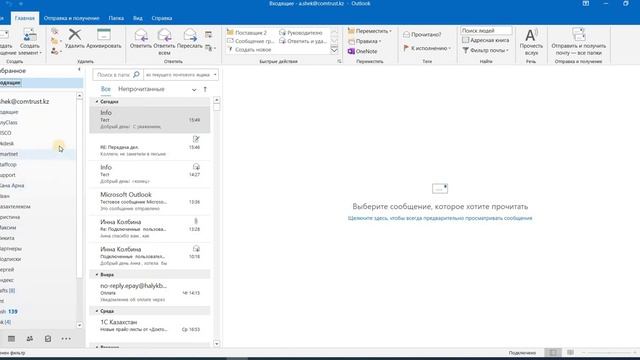This screenshot has width=640, height=360.
Task: Click the zoom slider in the status bar
Action: tap(609, 353)
